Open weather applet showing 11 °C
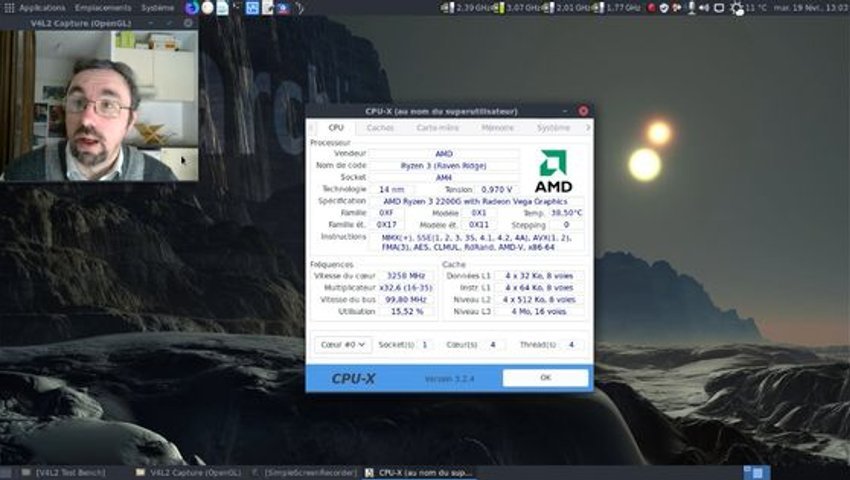The image size is (850, 480). [749, 8]
